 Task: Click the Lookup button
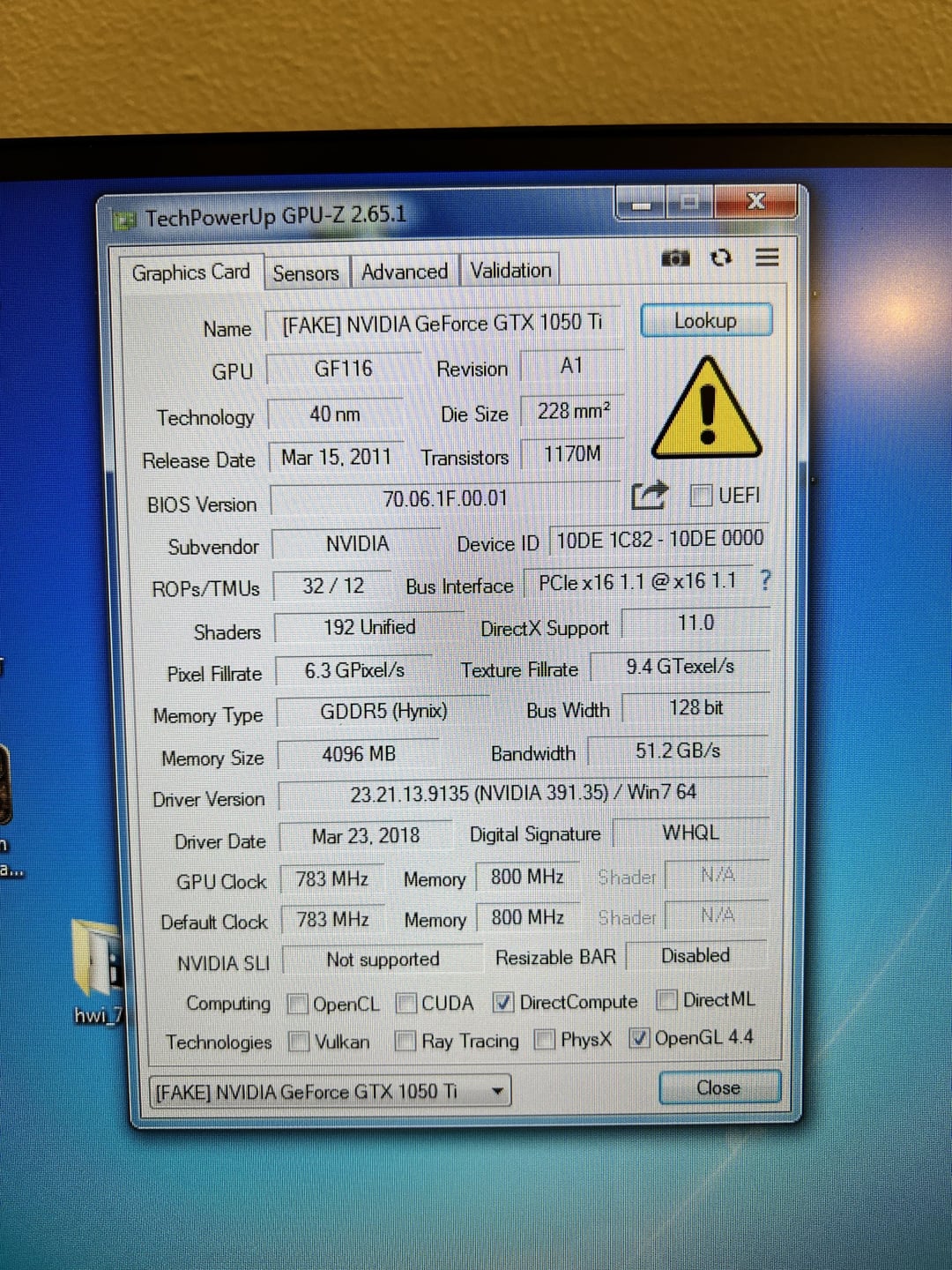click(706, 321)
